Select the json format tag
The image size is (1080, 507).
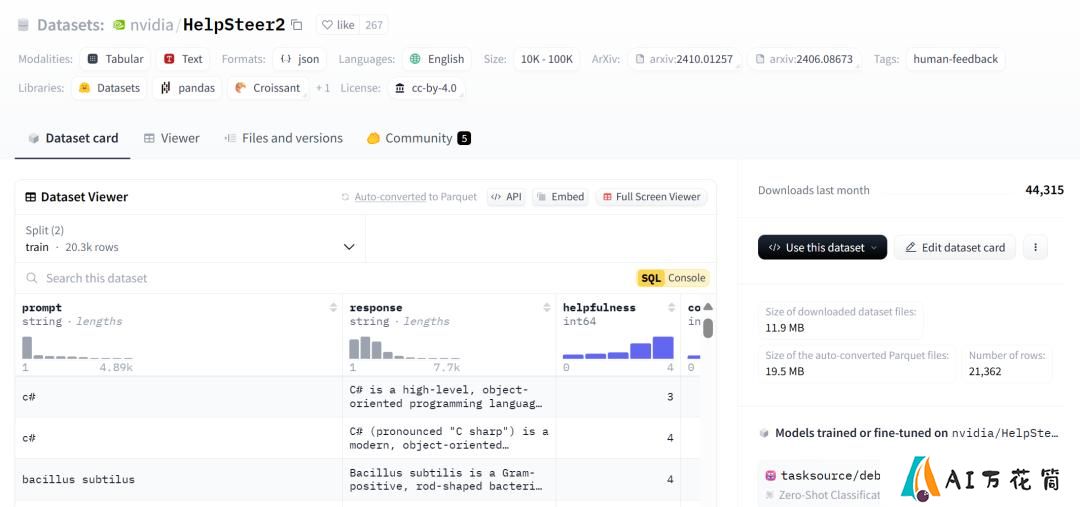click(300, 59)
